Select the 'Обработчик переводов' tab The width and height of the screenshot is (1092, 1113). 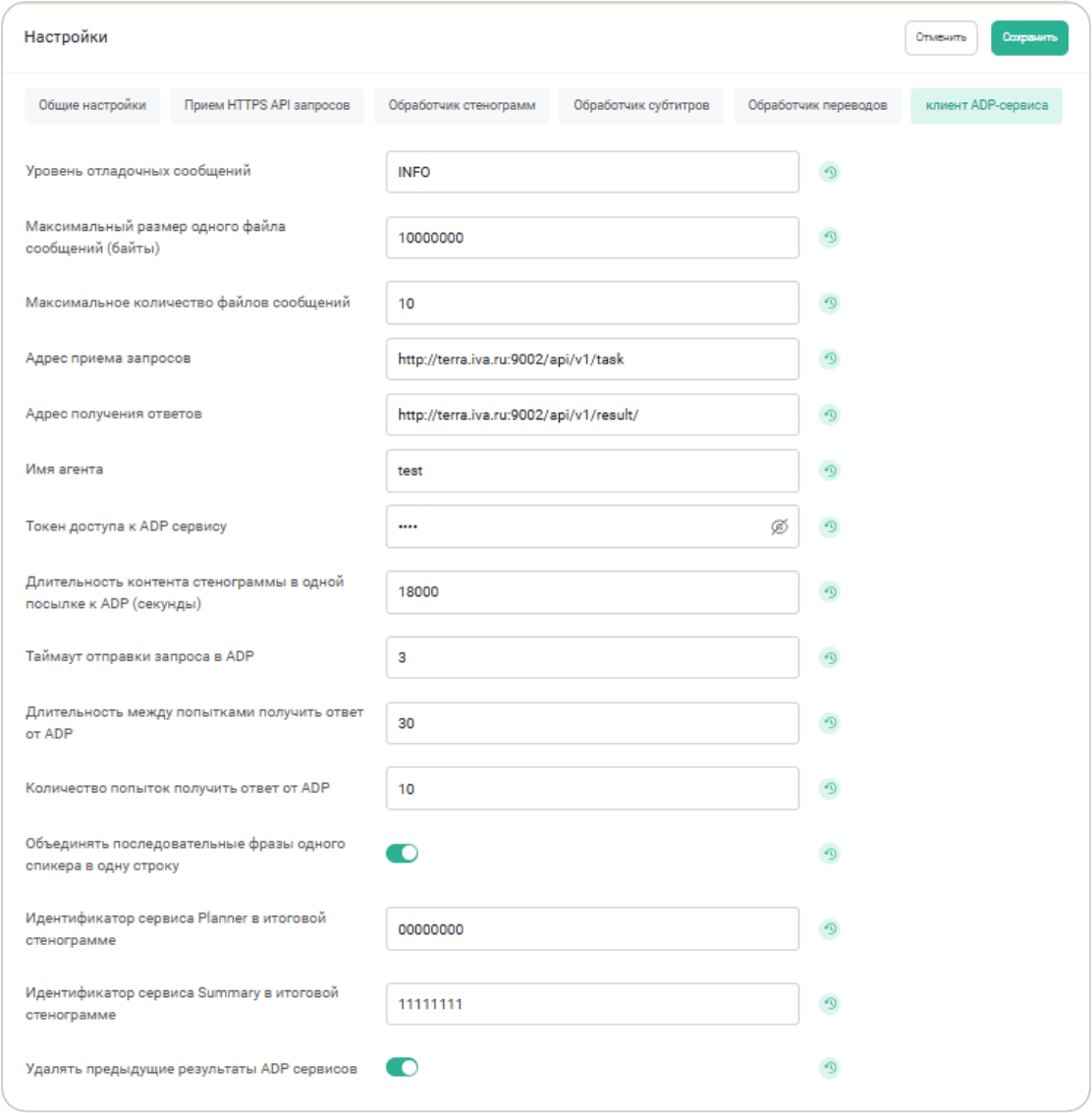(x=817, y=105)
